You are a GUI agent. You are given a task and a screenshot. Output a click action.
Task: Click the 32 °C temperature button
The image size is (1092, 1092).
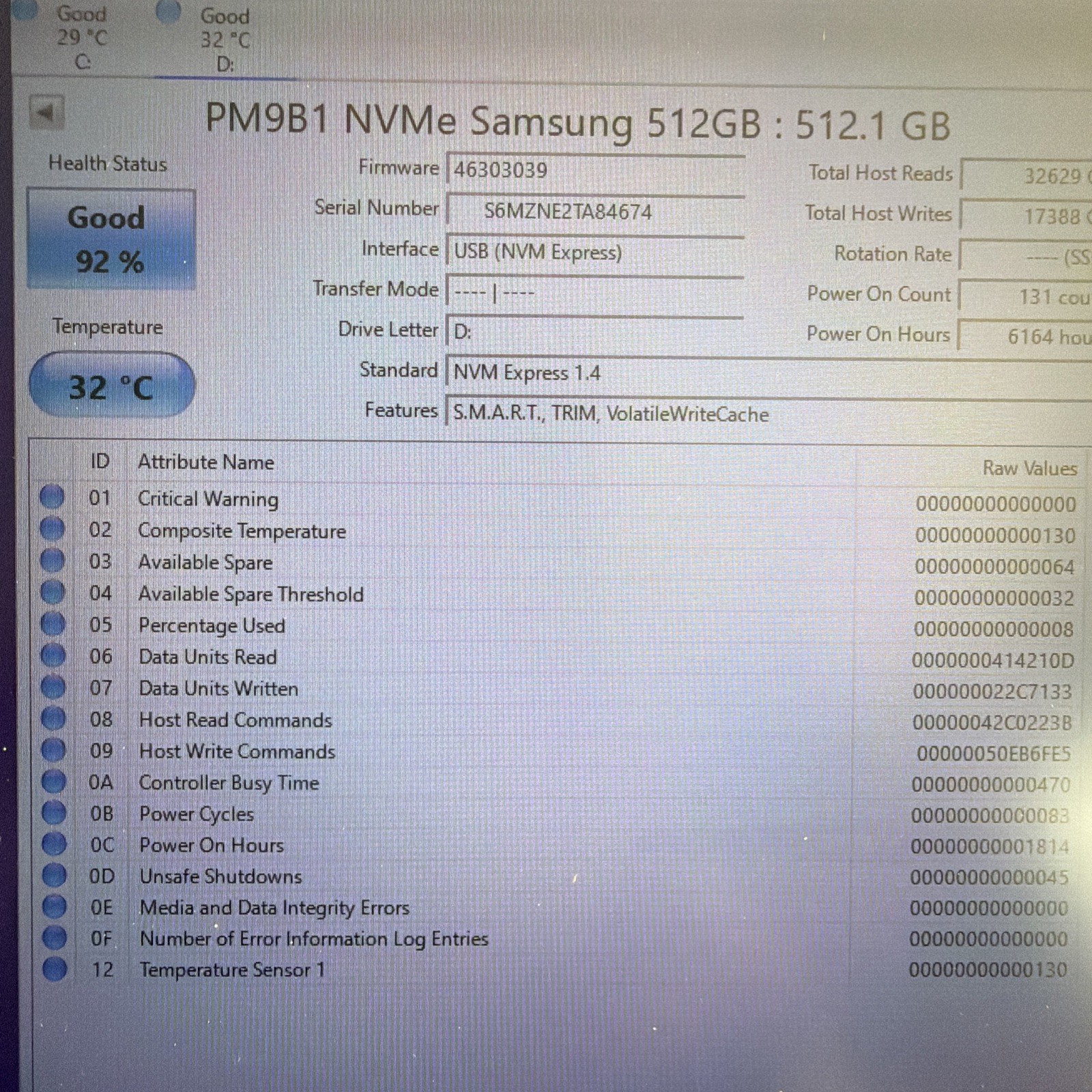[112, 386]
